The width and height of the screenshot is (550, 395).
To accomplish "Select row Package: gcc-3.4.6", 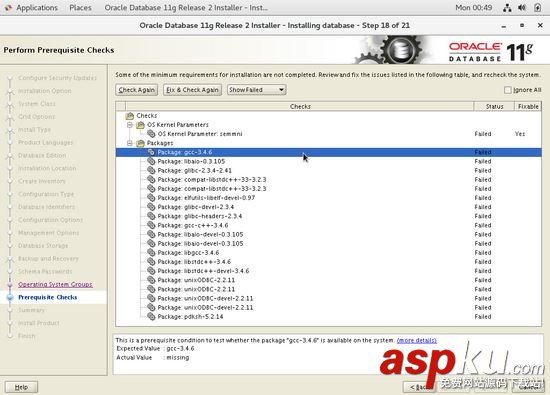I will [x=328, y=152].
